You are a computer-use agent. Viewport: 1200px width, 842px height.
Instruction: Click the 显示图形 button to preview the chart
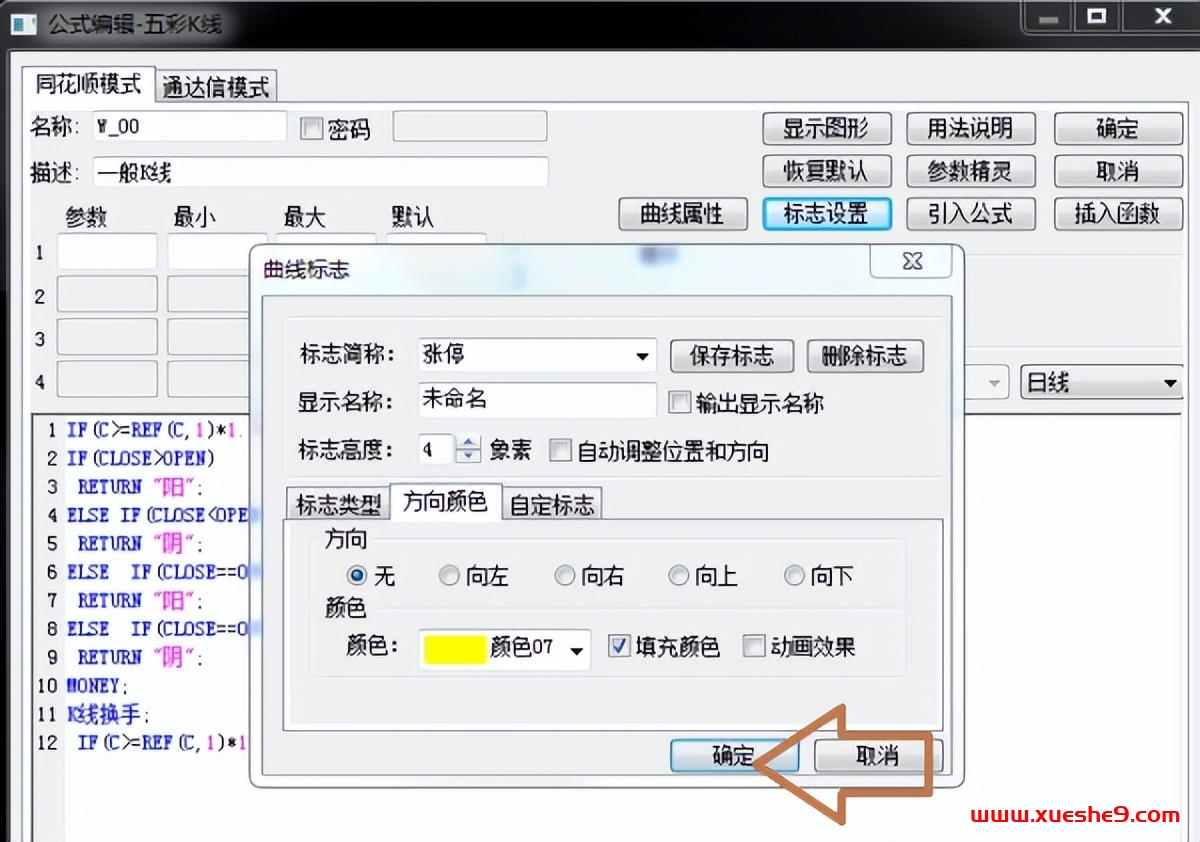pyautogui.click(x=827, y=128)
